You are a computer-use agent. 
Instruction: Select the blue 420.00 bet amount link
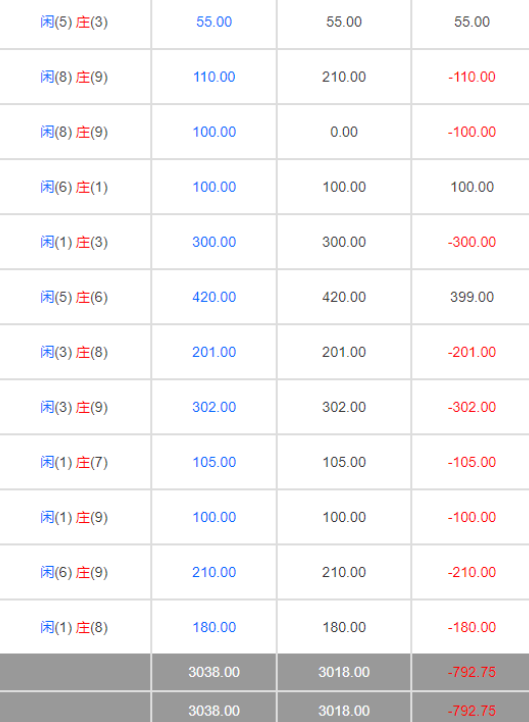coord(214,297)
